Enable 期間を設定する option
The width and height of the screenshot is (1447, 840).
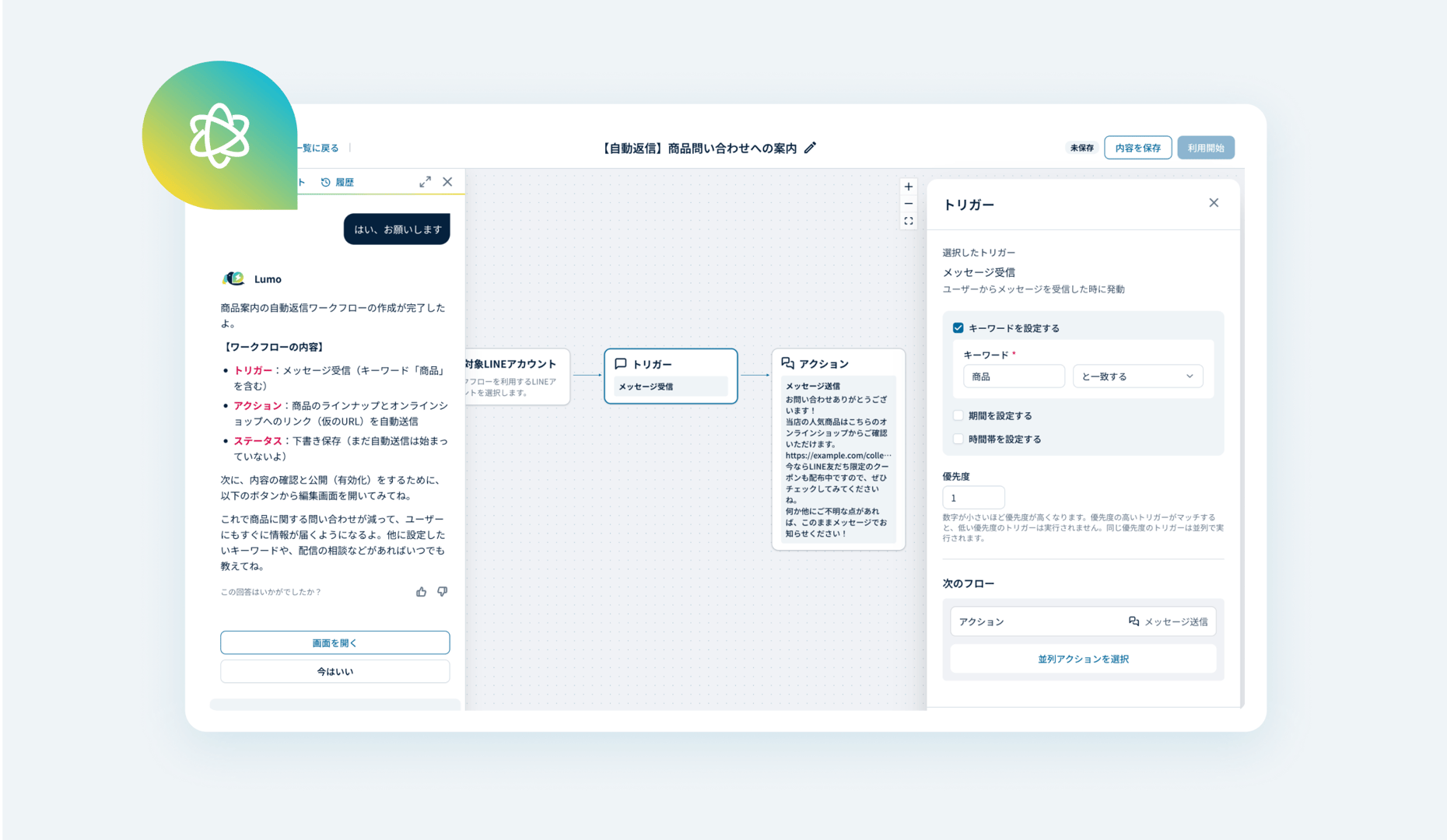coord(958,415)
